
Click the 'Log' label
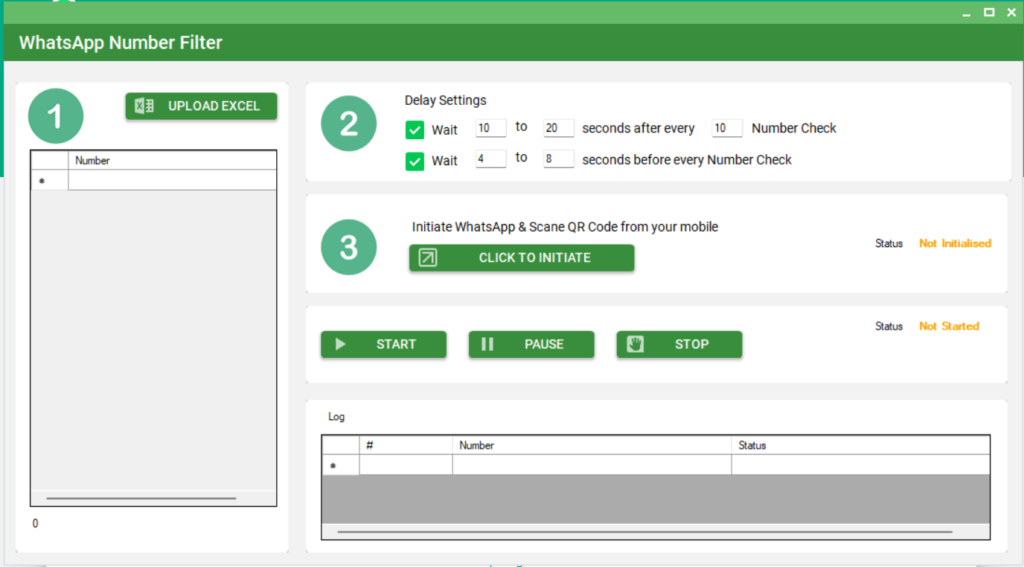click(336, 417)
